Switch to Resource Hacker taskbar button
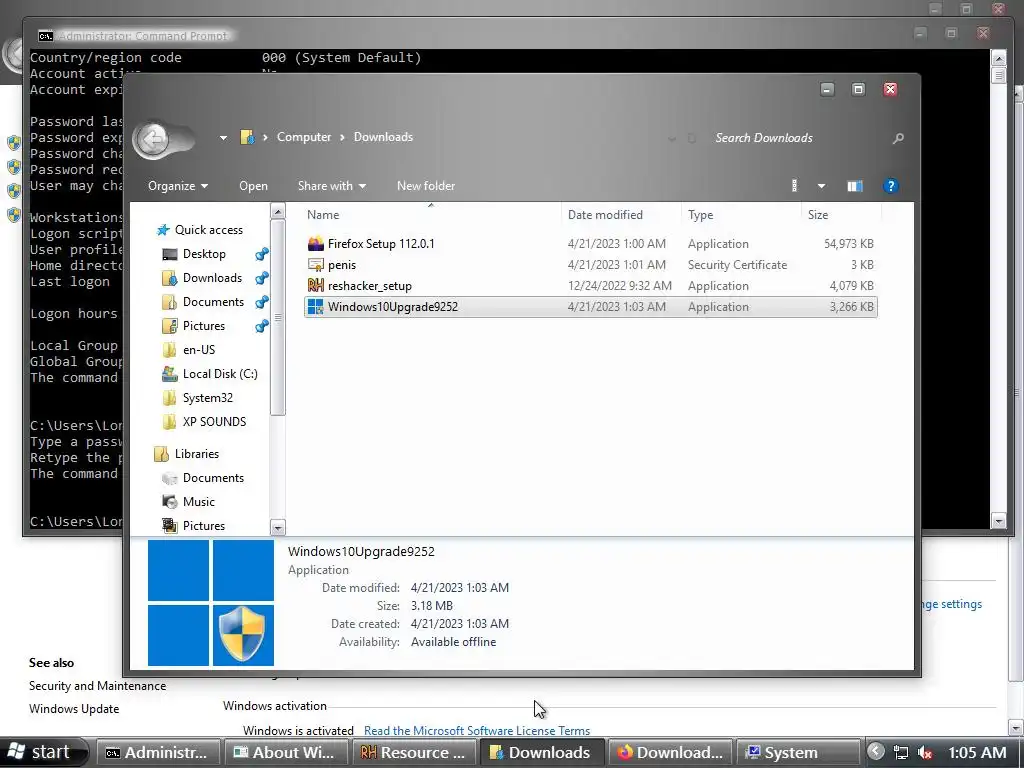 coord(413,753)
